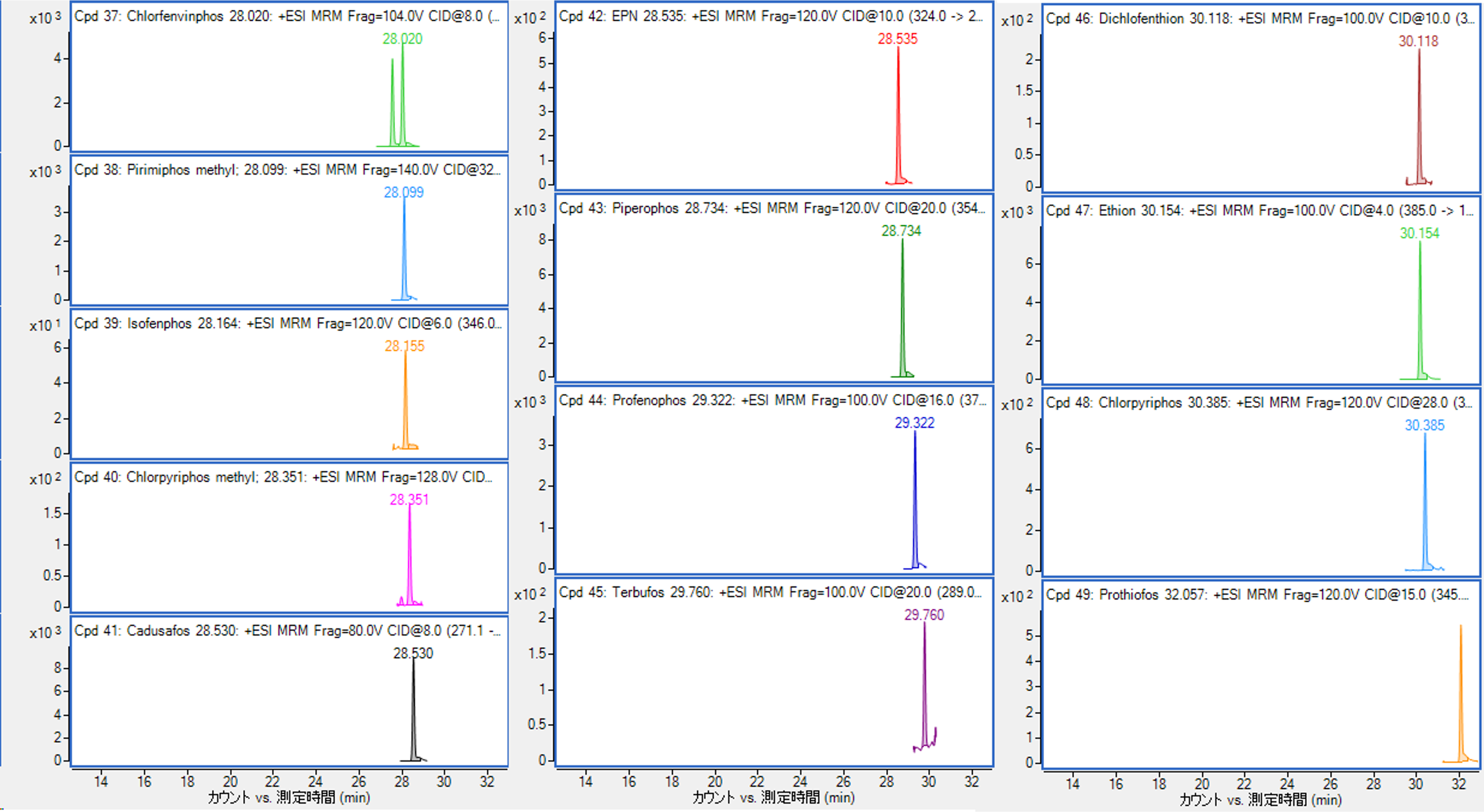
Task: Select the Cpd 39 Isofenphos title
Action: click(288, 323)
